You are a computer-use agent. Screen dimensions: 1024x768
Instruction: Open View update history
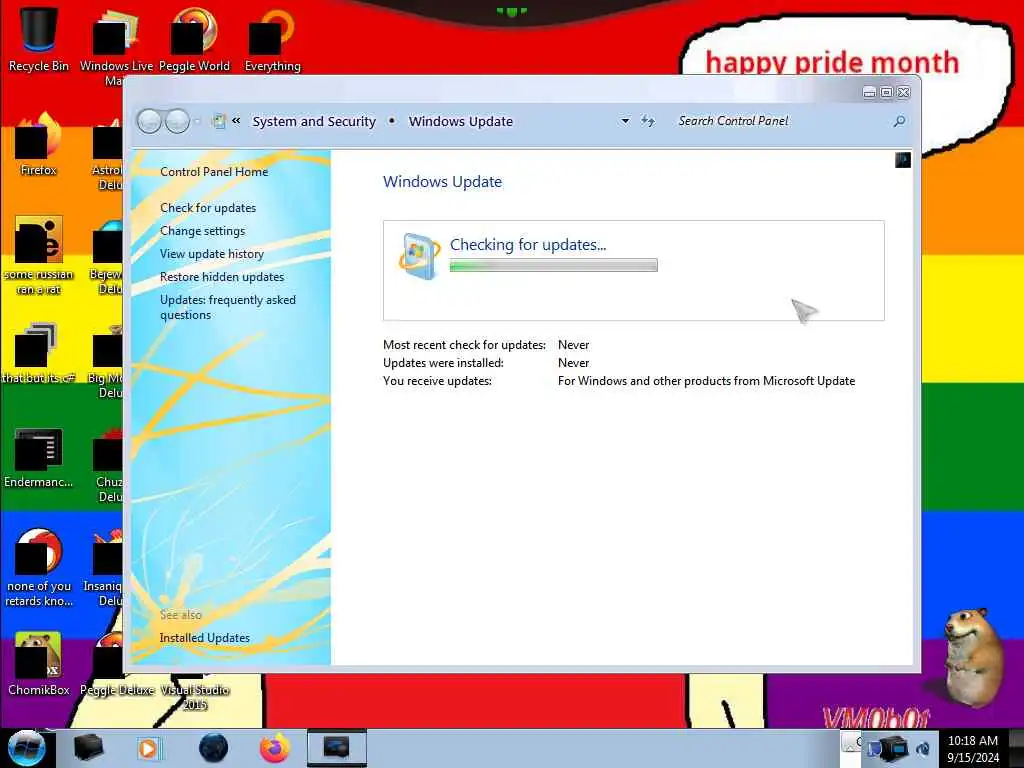(212, 253)
